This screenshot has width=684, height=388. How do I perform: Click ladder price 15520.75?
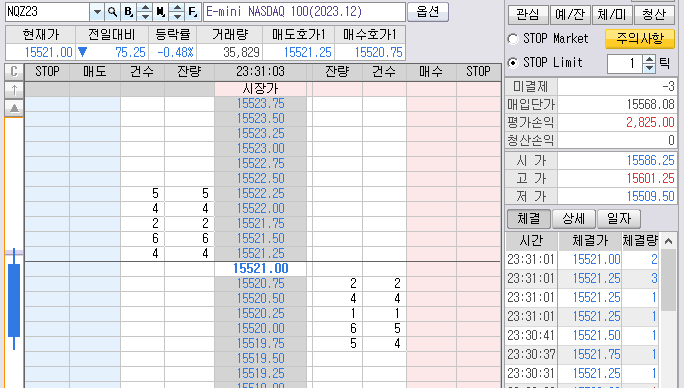(x=260, y=284)
